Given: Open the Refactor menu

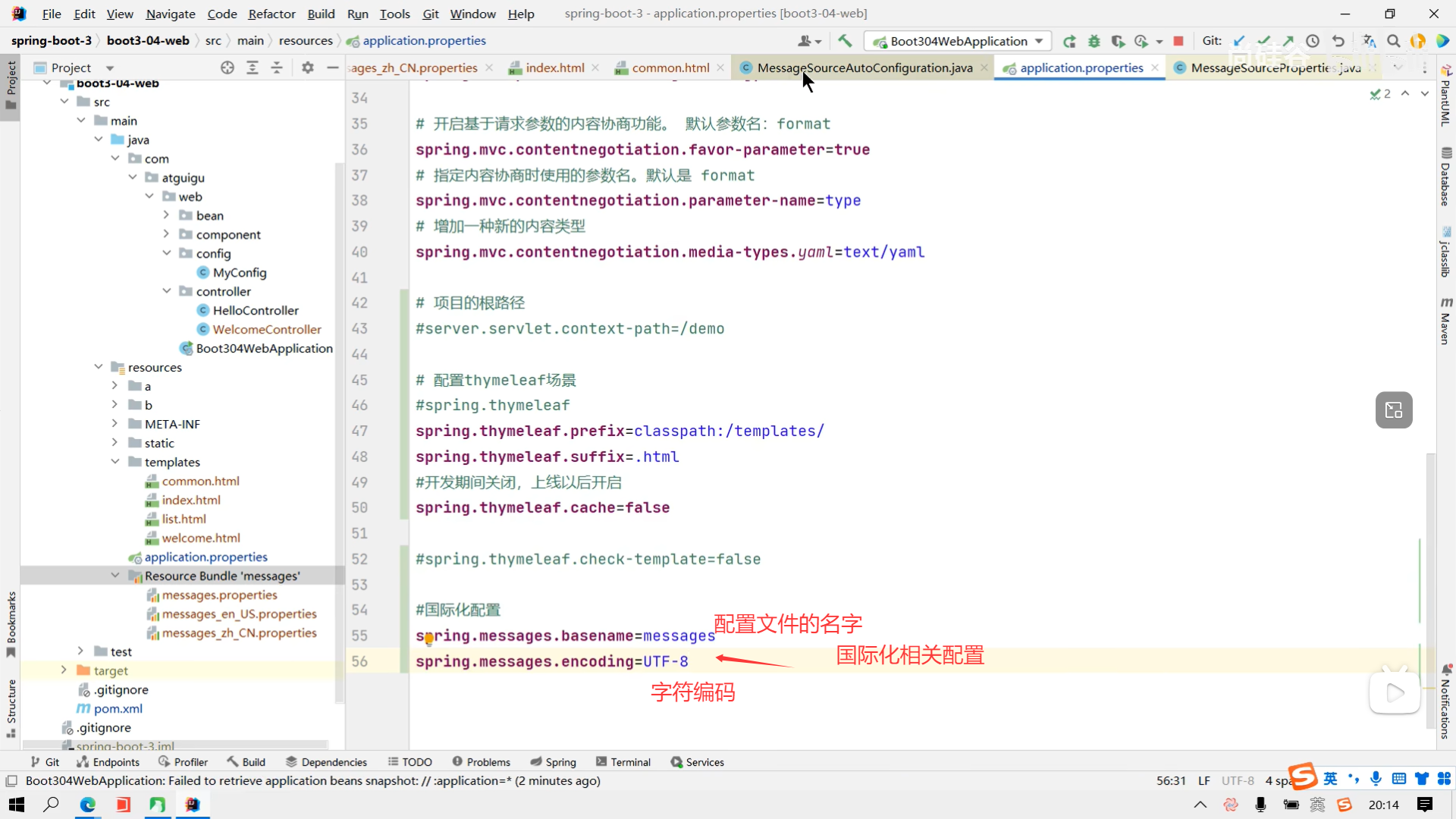Looking at the screenshot, I should click(x=271, y=14).
